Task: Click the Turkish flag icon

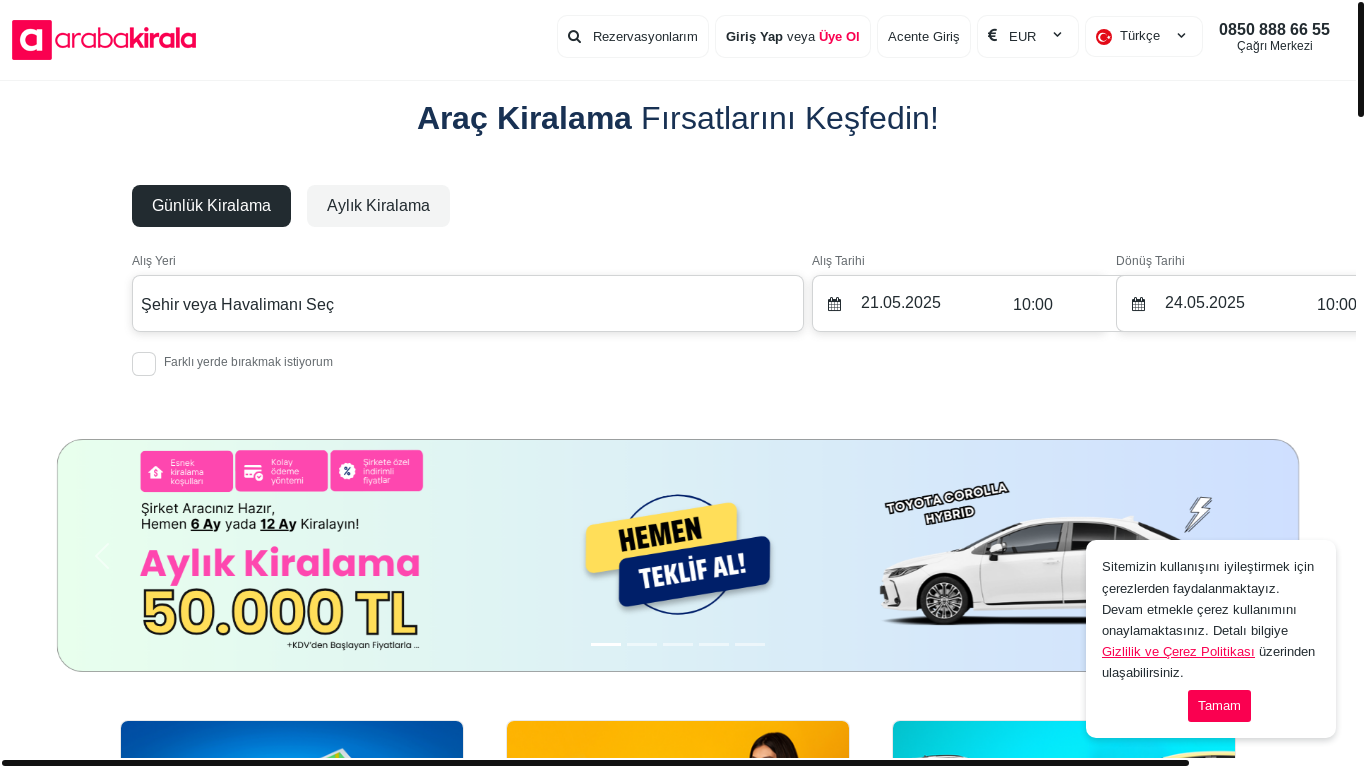Action: coord(1104,37)
